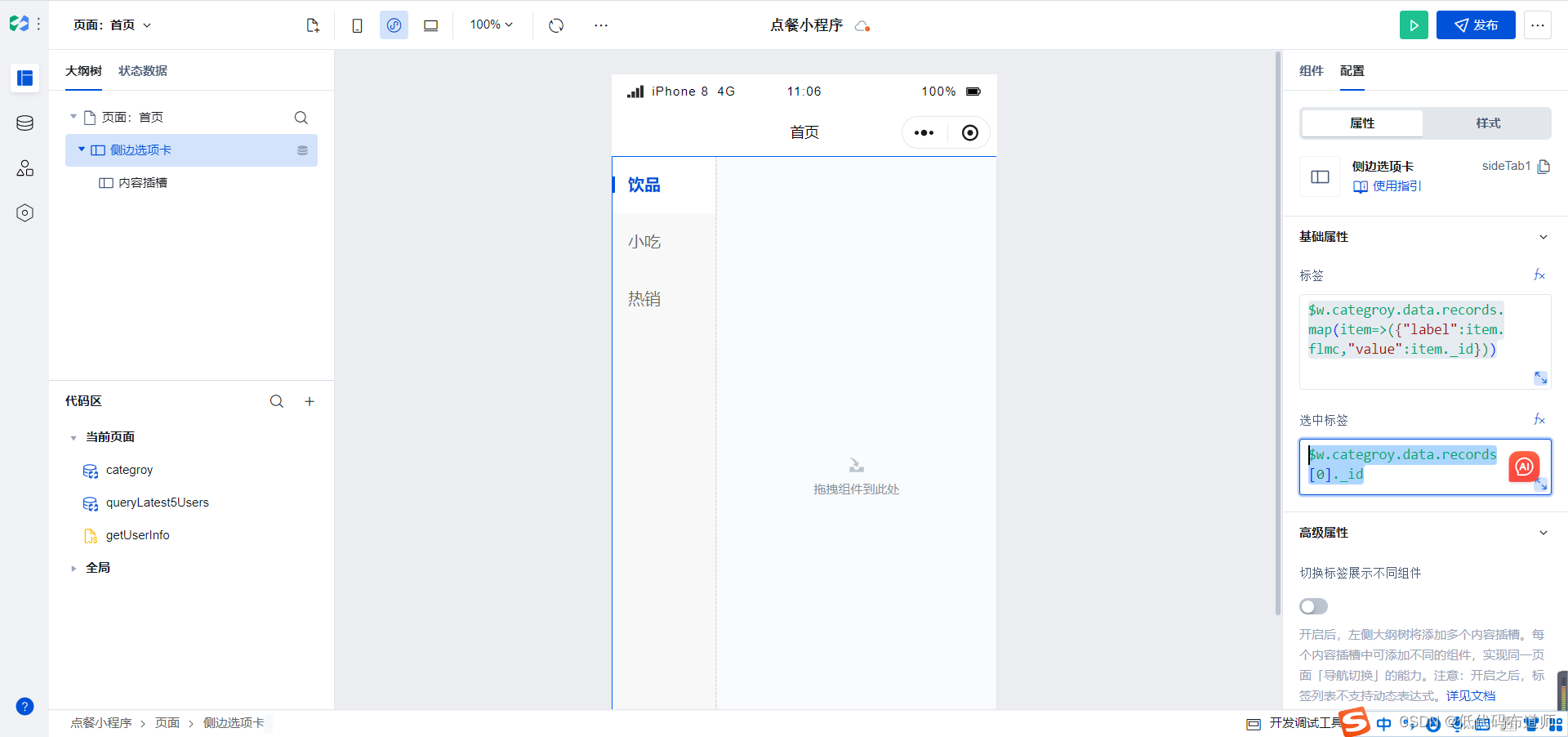This screenshot has width=1568, height=737.
Task: Open 开发调试工具 in the status bar
Action: (1295, 723)
